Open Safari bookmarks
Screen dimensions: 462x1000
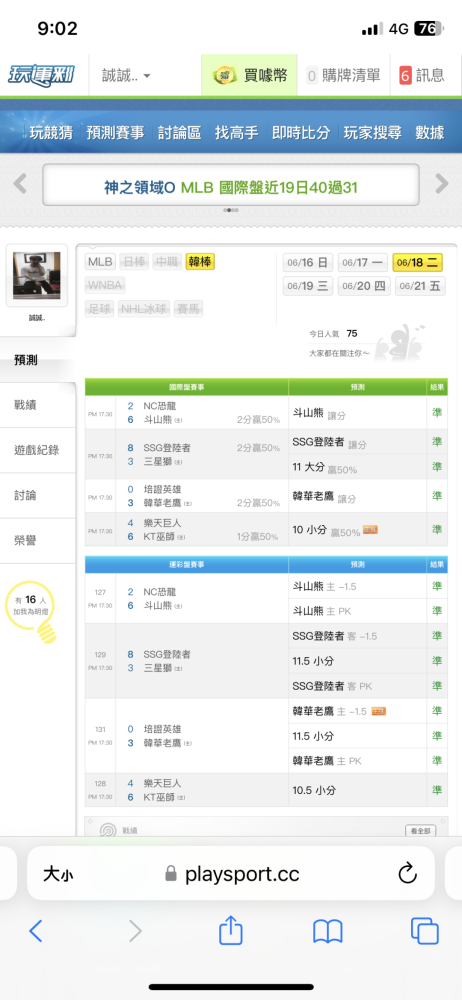(327, 932)
